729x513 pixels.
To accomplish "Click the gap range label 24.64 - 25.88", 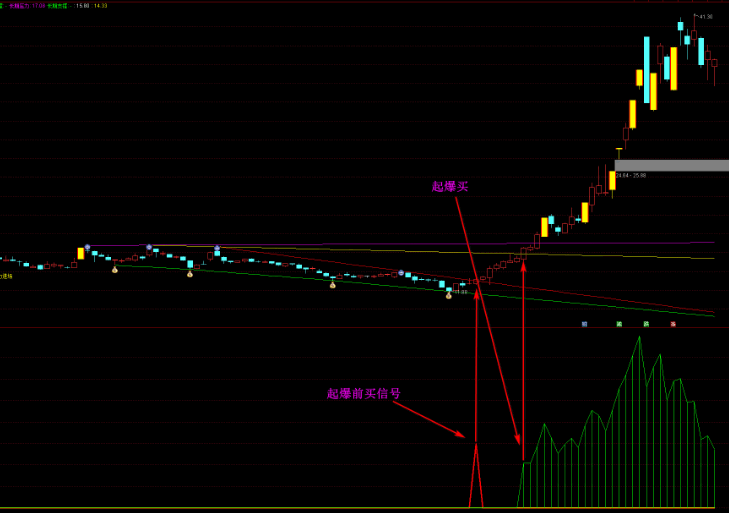I will (631, 175).
